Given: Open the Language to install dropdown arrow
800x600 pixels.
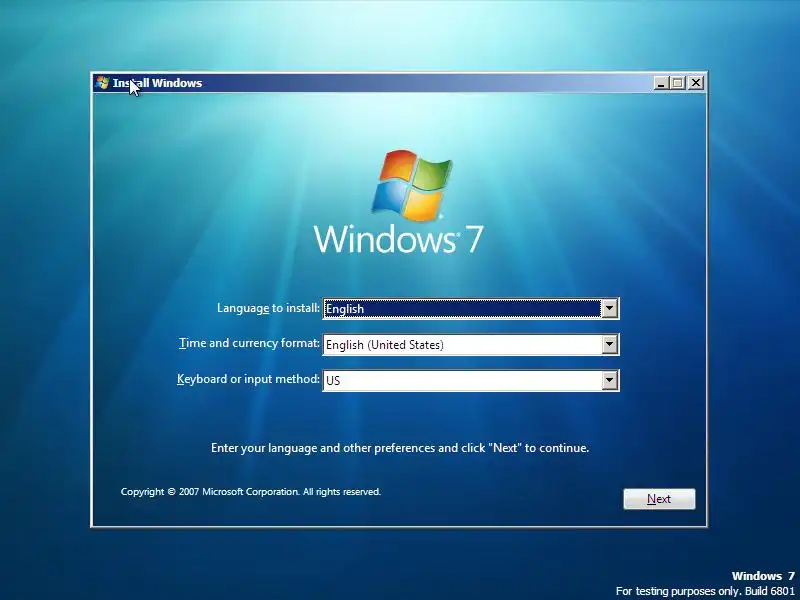Looking at the screenshot, I should click(x=609, y=309).
